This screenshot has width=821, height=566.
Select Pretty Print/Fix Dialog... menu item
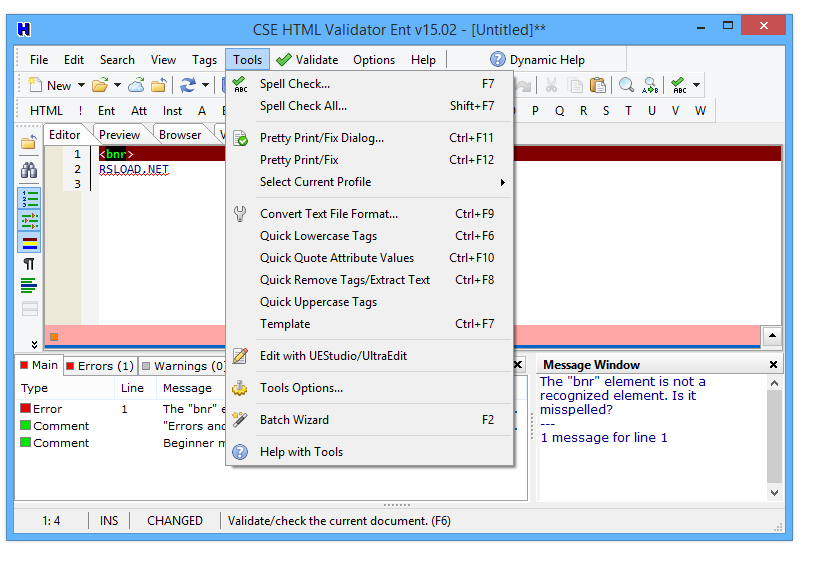(370, 138)
